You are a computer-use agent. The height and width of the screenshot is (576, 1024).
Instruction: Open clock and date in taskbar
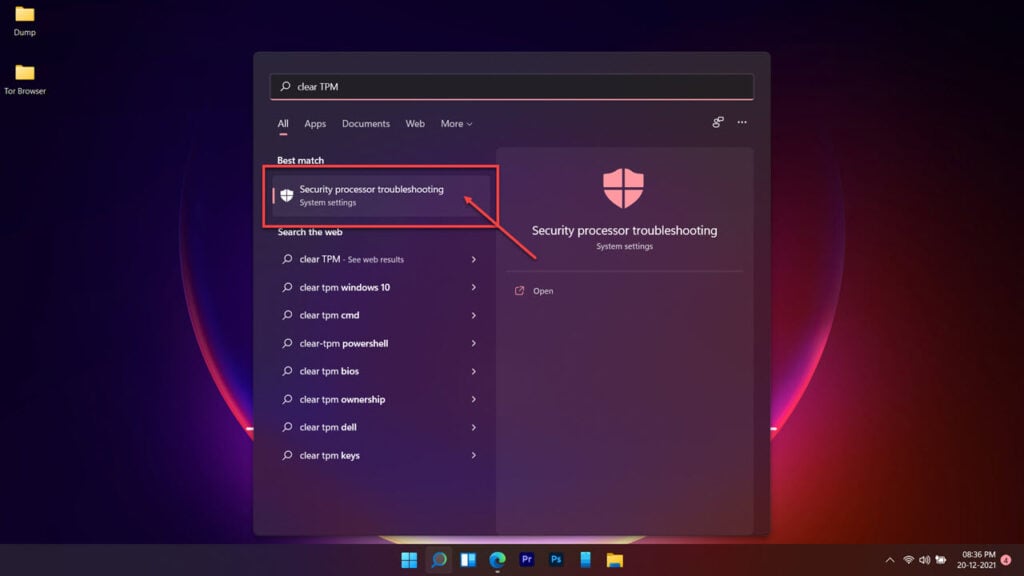977,560
